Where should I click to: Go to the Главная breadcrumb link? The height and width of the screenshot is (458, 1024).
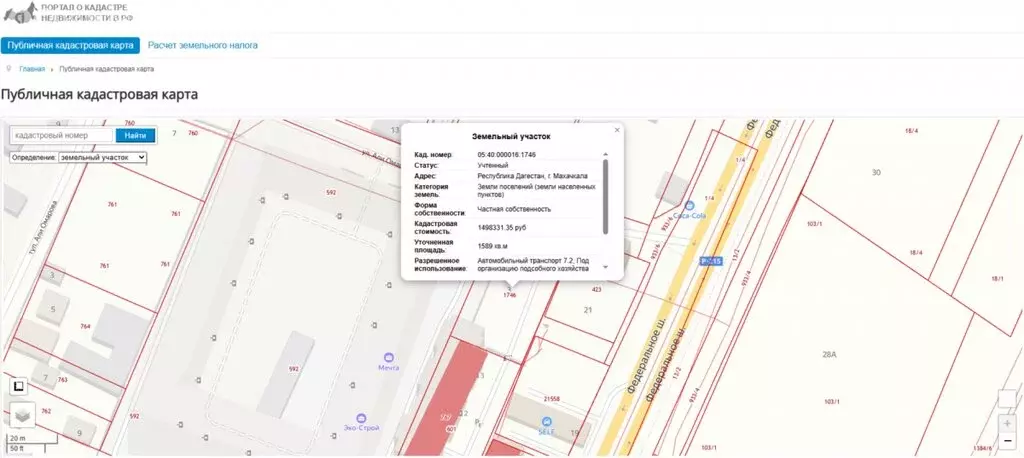tap(32, 69)
